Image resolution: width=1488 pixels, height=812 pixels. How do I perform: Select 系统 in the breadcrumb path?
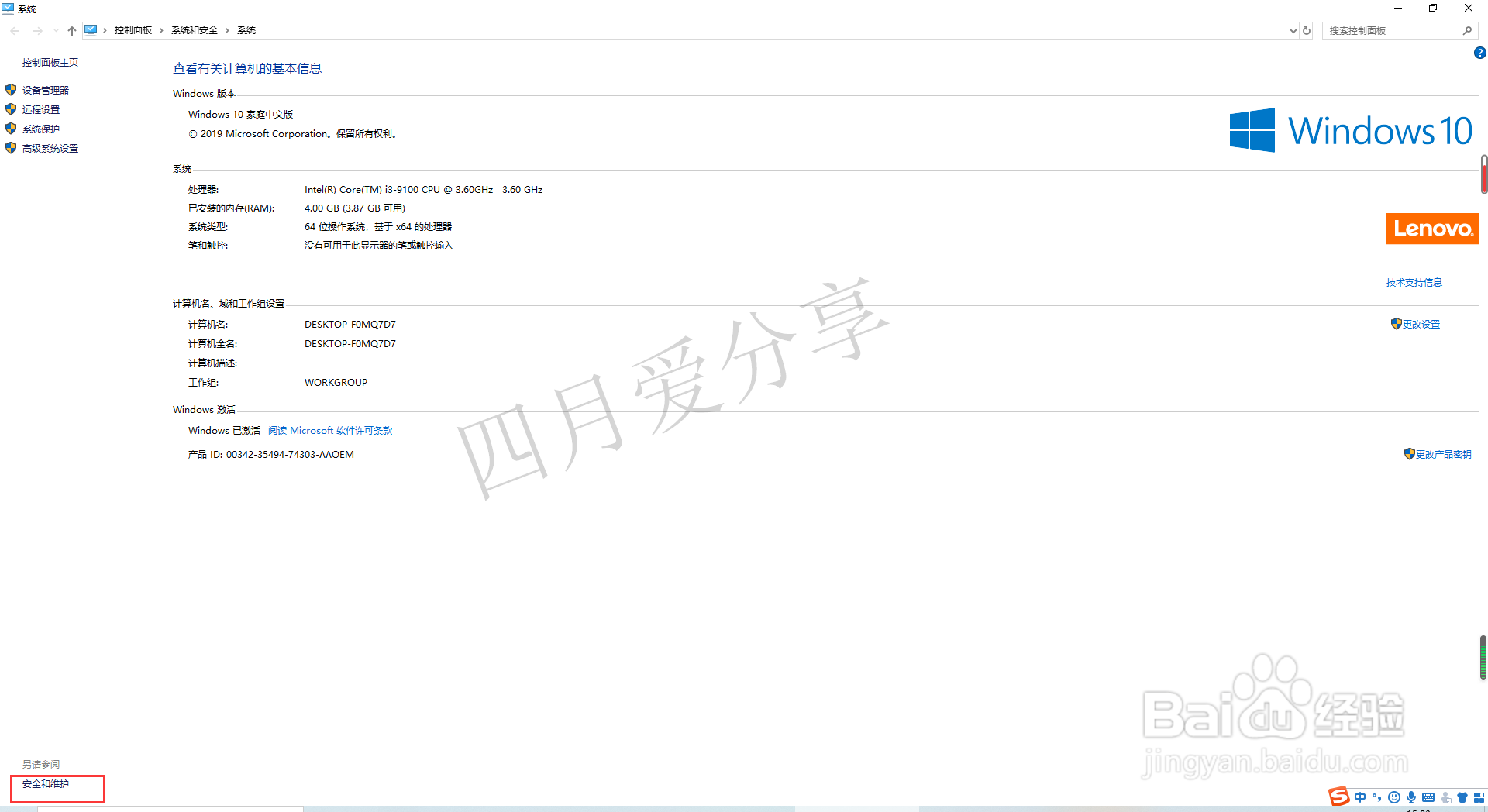coord(246,30)
